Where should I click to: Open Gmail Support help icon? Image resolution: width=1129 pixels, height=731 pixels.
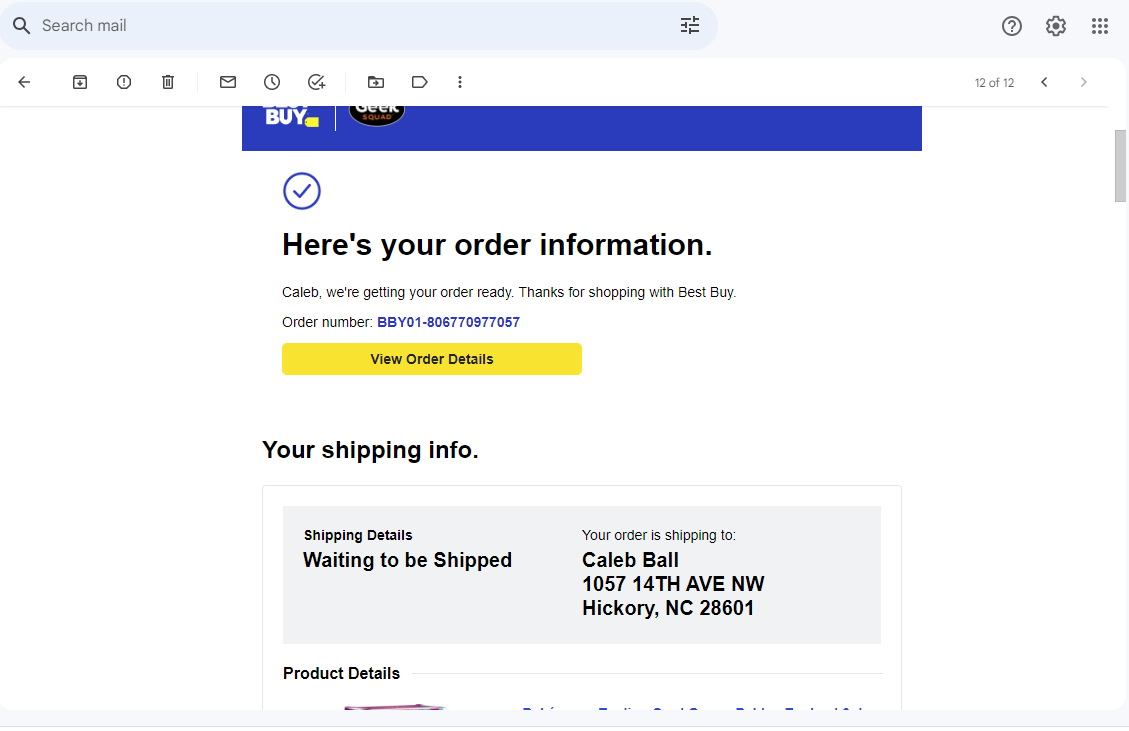[x=1012, y=26]
